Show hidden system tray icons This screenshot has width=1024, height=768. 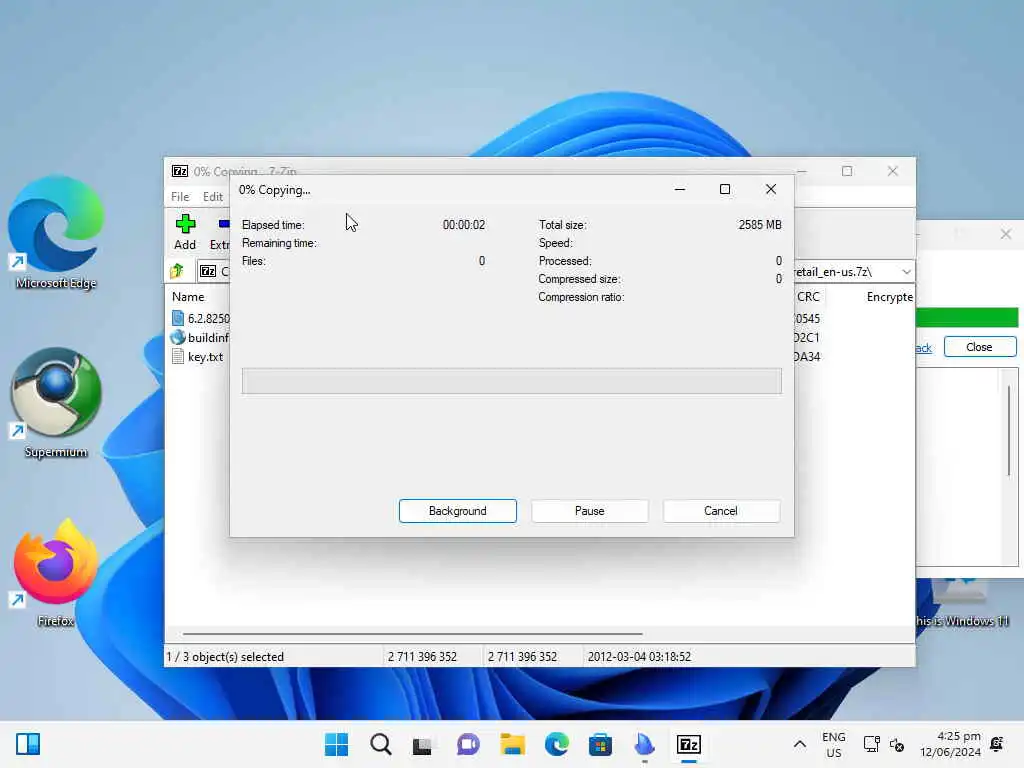(799, 744)
